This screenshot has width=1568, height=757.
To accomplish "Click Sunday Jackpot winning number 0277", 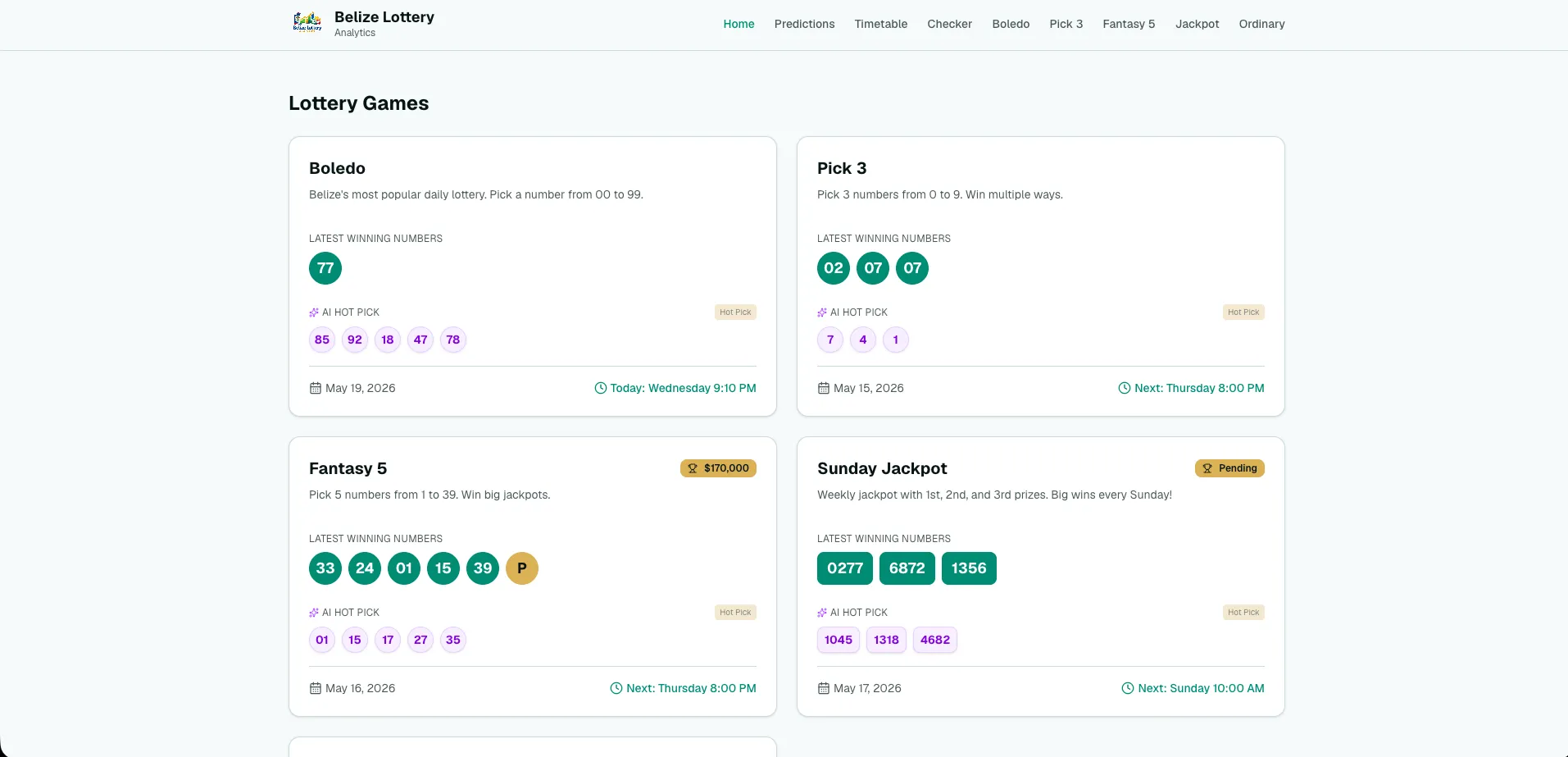I will 845,568.
